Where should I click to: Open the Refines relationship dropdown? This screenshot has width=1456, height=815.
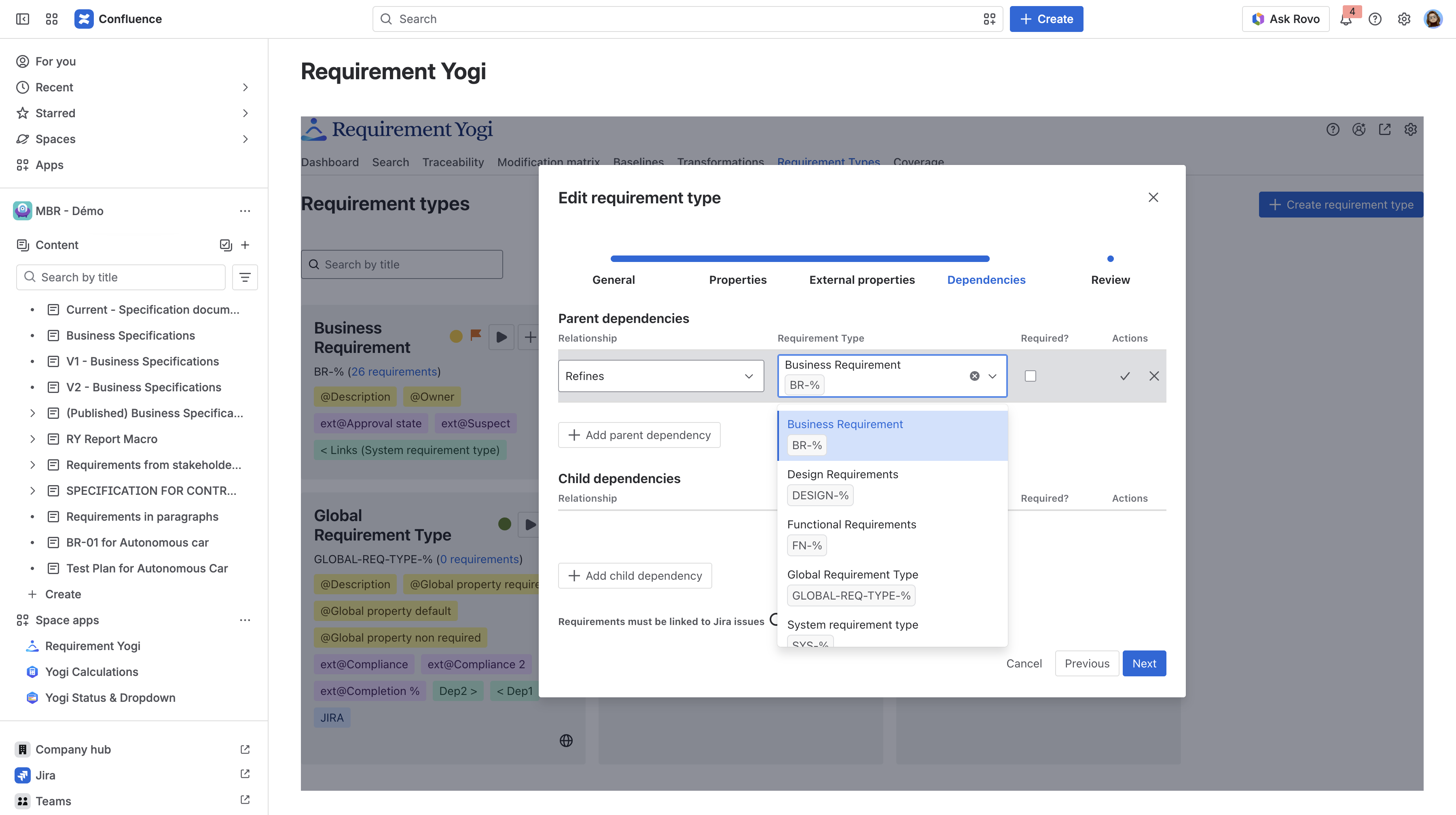pyautogui.click(x=661, y=376)
